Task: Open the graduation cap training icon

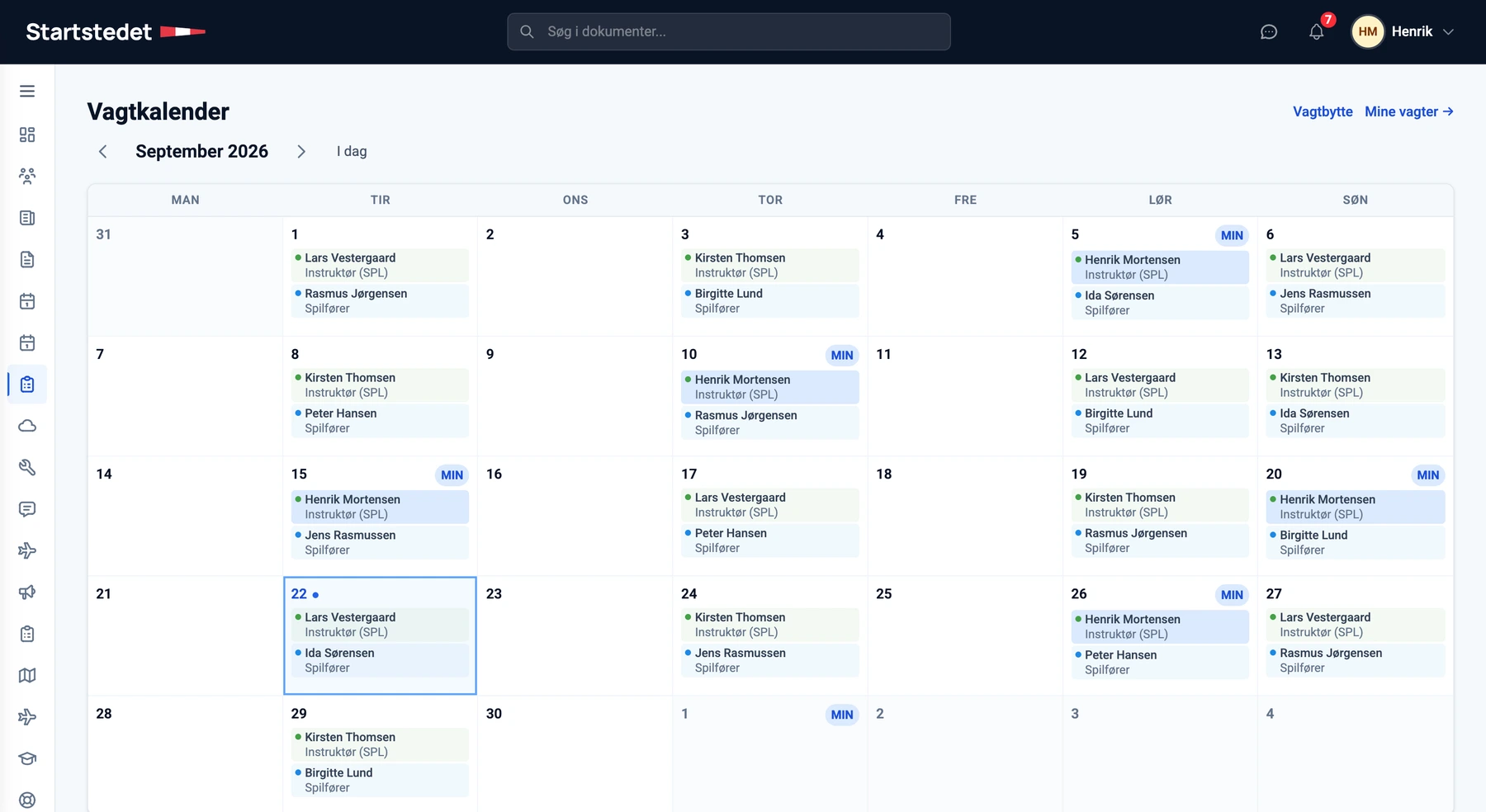Action: [27, 758]
